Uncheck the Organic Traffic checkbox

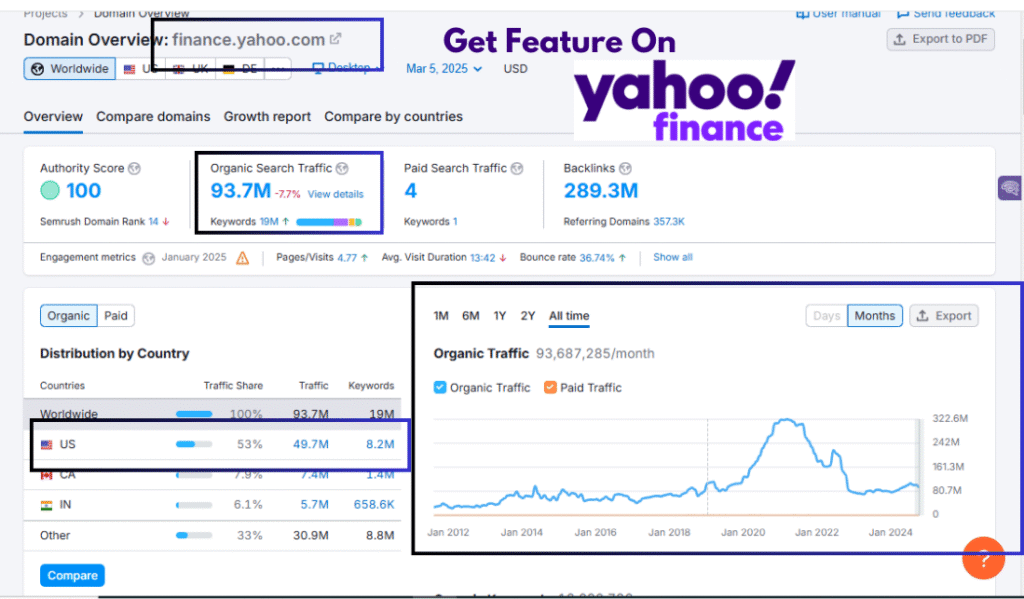[x=441, y=388]
